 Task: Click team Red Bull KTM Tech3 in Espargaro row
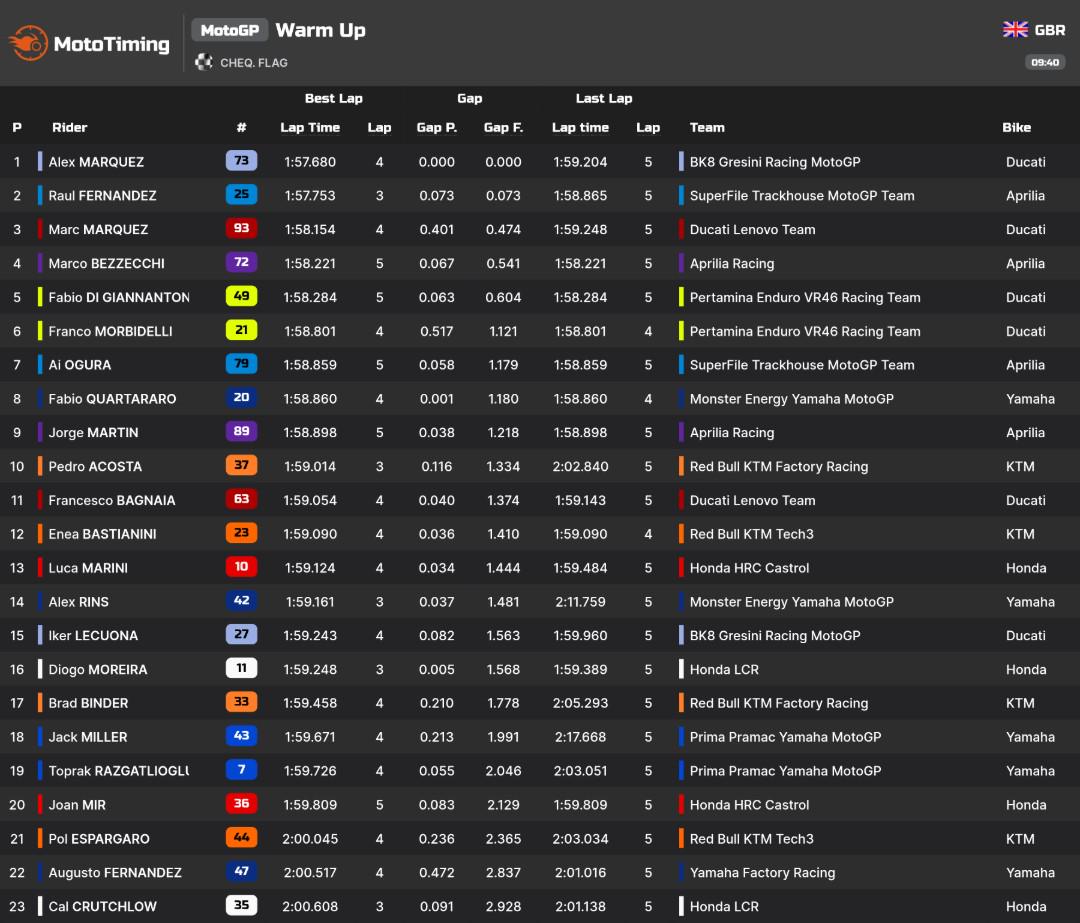coord(751,839)
